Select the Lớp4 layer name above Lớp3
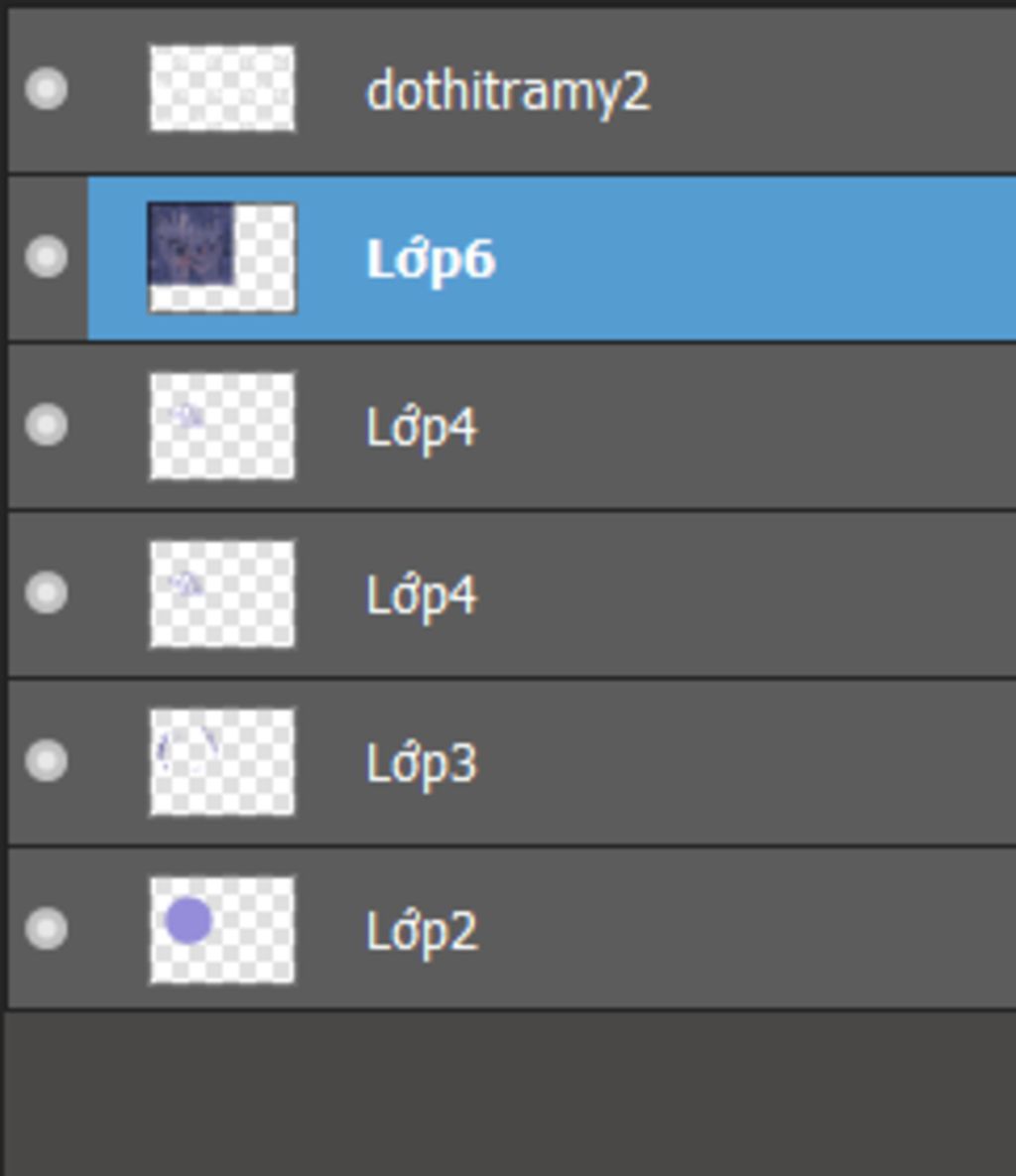The width and height of the screenshot is (1016, 1176). [x=422, y=595]
